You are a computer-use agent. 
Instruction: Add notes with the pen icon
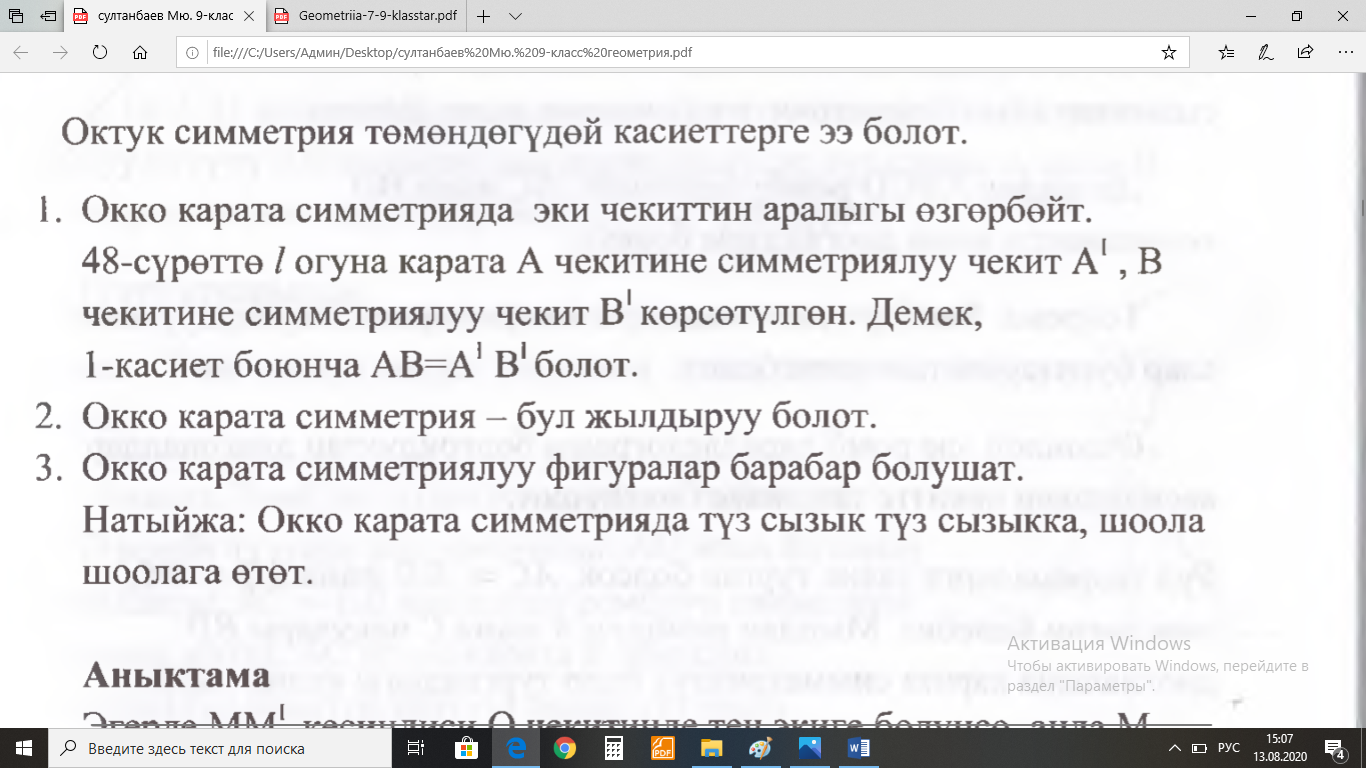[1265, 53]
